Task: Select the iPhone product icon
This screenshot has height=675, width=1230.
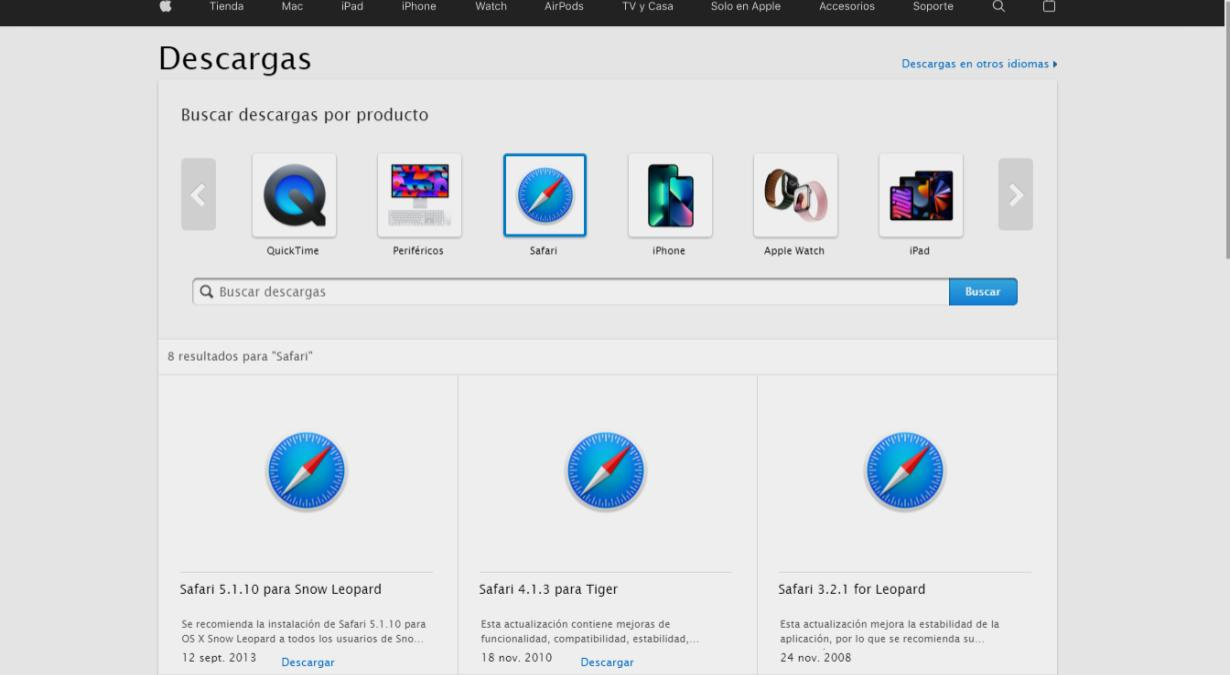Action: click(670, 195)
